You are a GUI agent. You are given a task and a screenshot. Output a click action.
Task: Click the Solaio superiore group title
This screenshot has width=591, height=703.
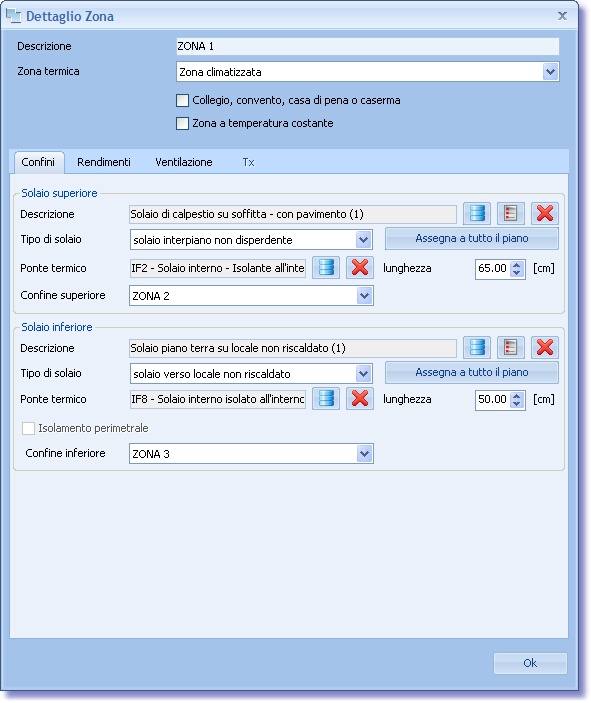(x=59, y=193)
